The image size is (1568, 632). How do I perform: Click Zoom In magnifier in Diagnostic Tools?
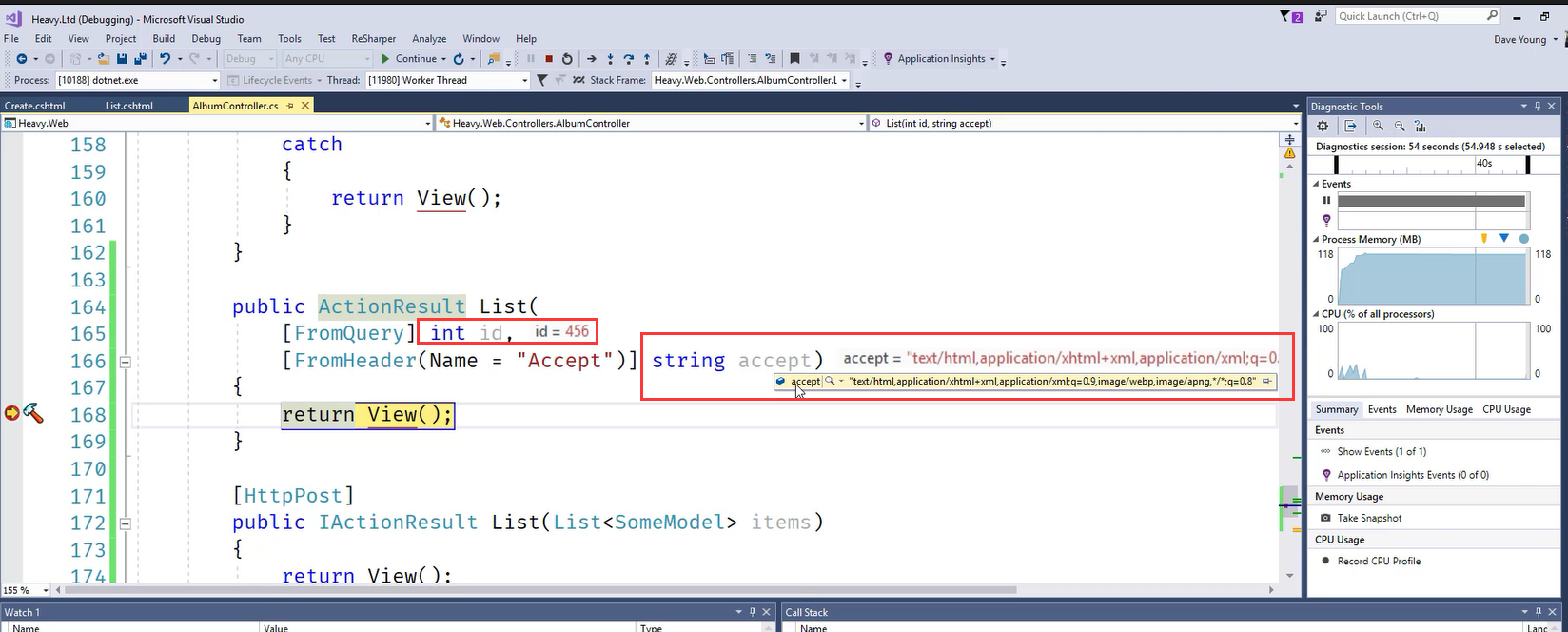[x=1378, y=126]
